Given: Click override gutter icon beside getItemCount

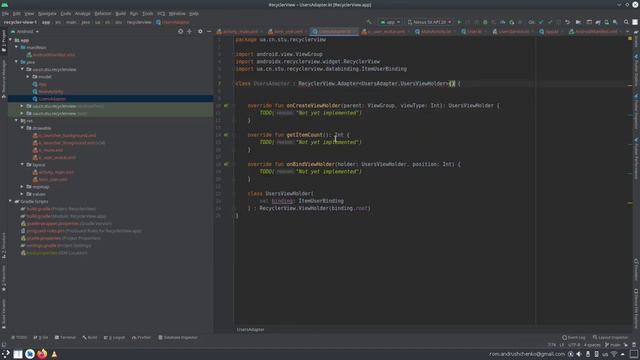Looking at the screenshot, I should click(x=226, y=135).
